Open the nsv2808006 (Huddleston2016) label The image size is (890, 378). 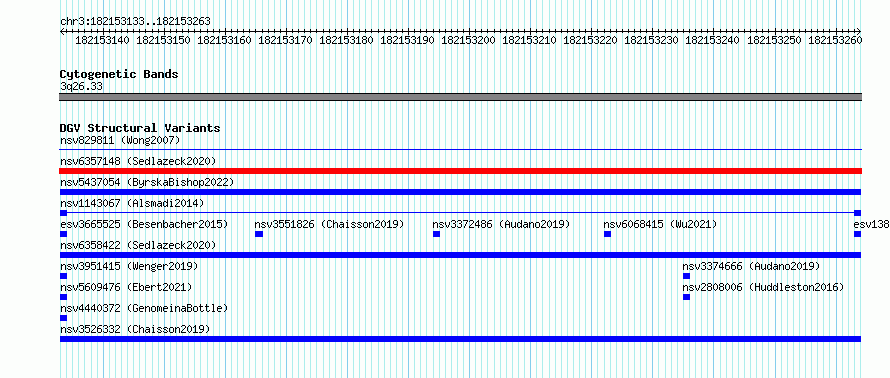click(x=763, y=287)
